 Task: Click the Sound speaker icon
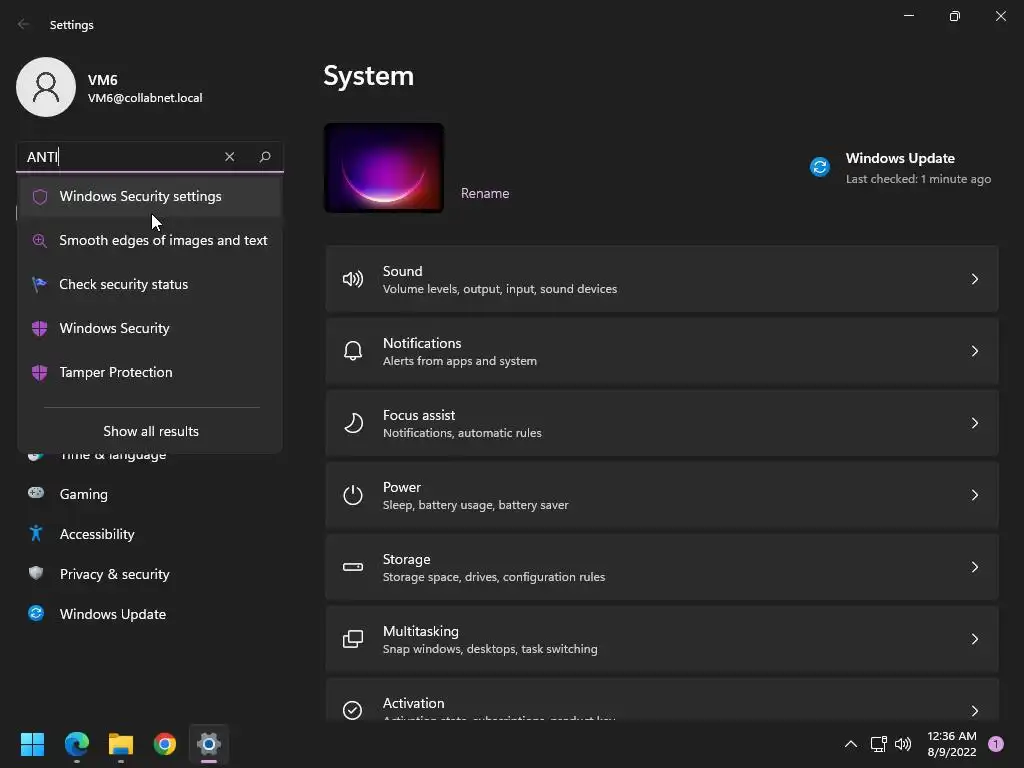353,280
